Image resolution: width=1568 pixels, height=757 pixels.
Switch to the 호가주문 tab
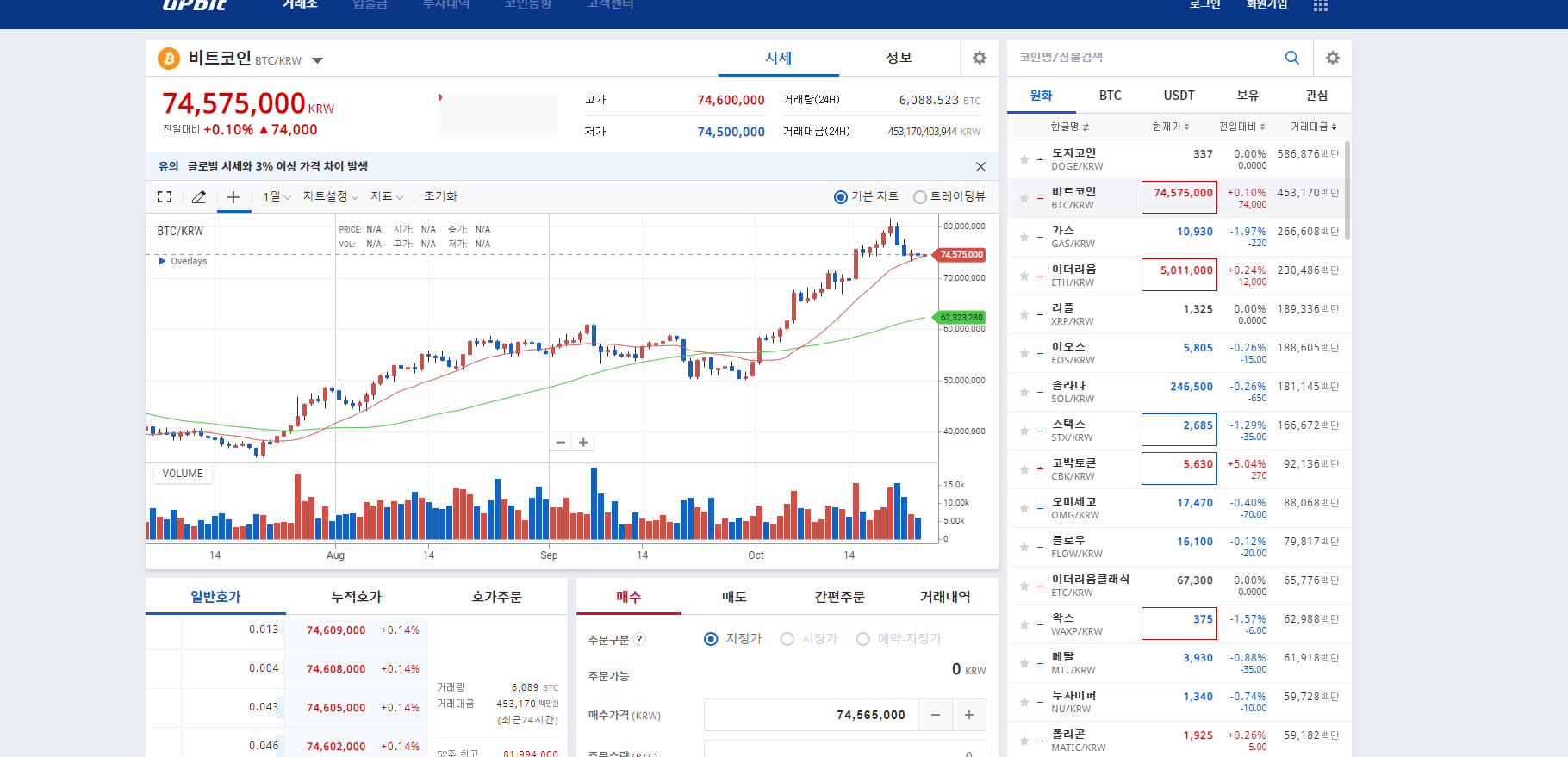[x=497, y=596]
